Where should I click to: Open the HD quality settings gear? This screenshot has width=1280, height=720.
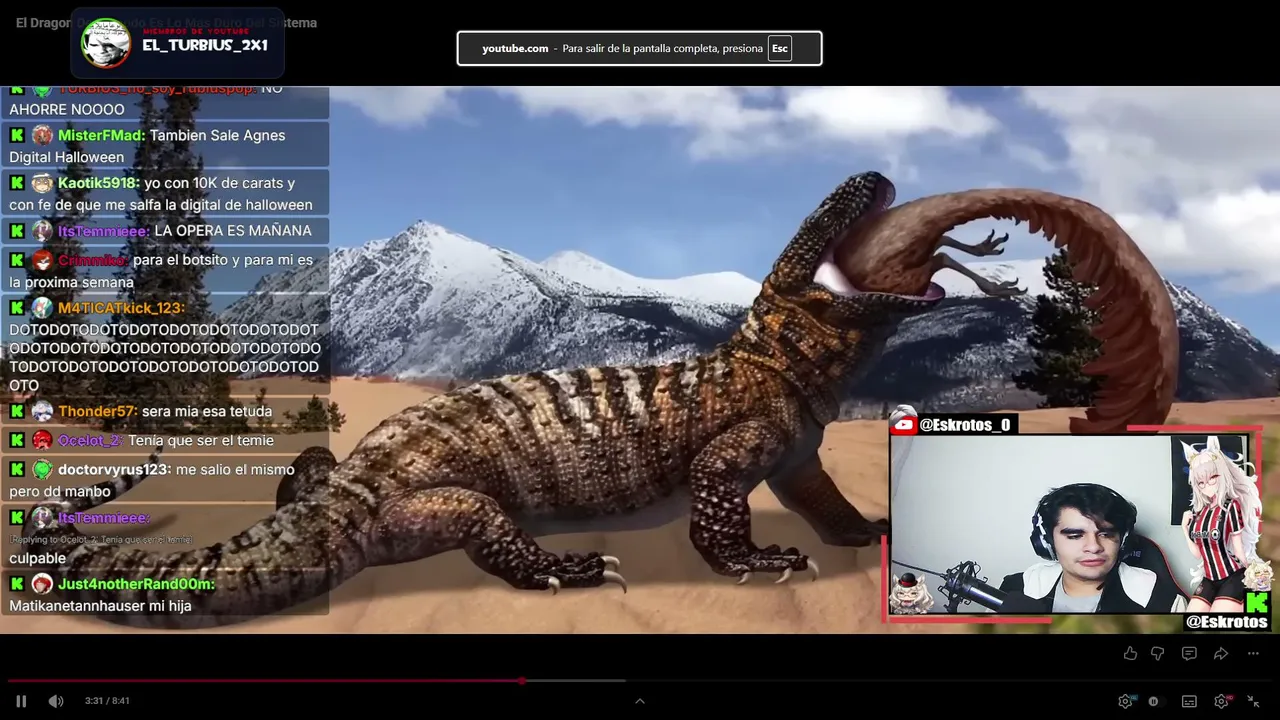(x=1222, y=701)
